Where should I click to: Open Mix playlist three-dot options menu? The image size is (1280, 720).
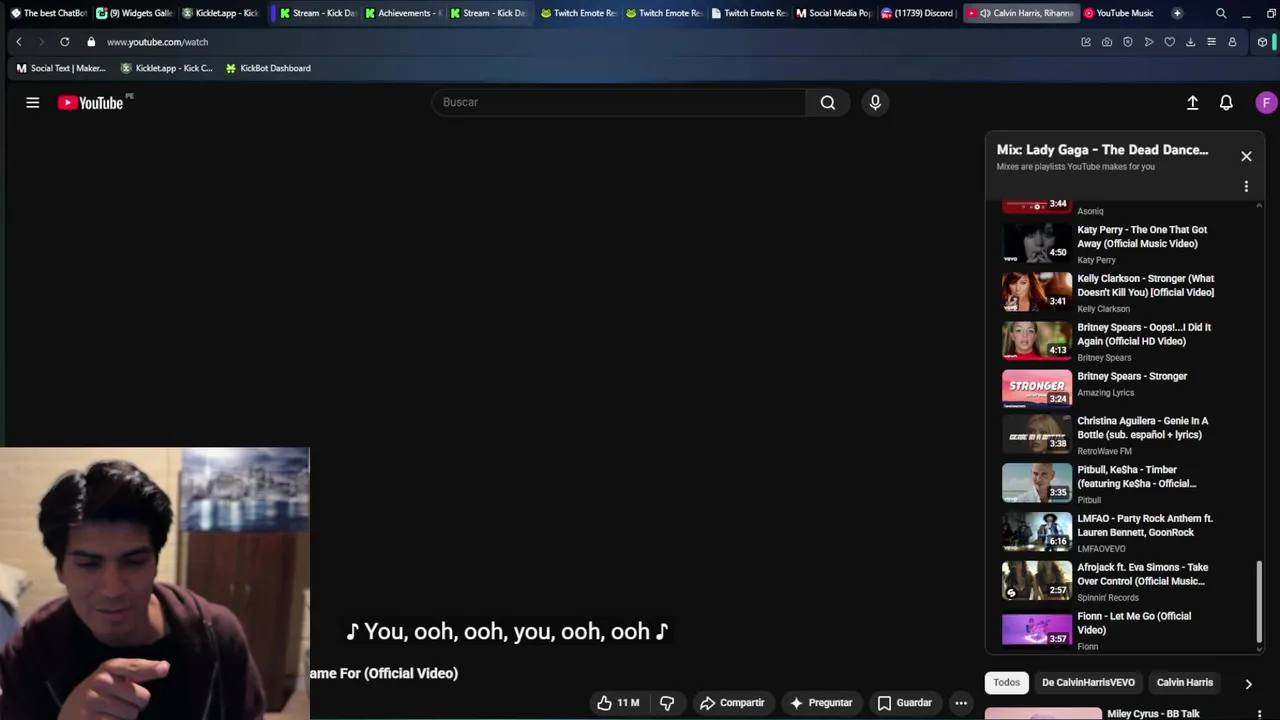coord(1246,187)
